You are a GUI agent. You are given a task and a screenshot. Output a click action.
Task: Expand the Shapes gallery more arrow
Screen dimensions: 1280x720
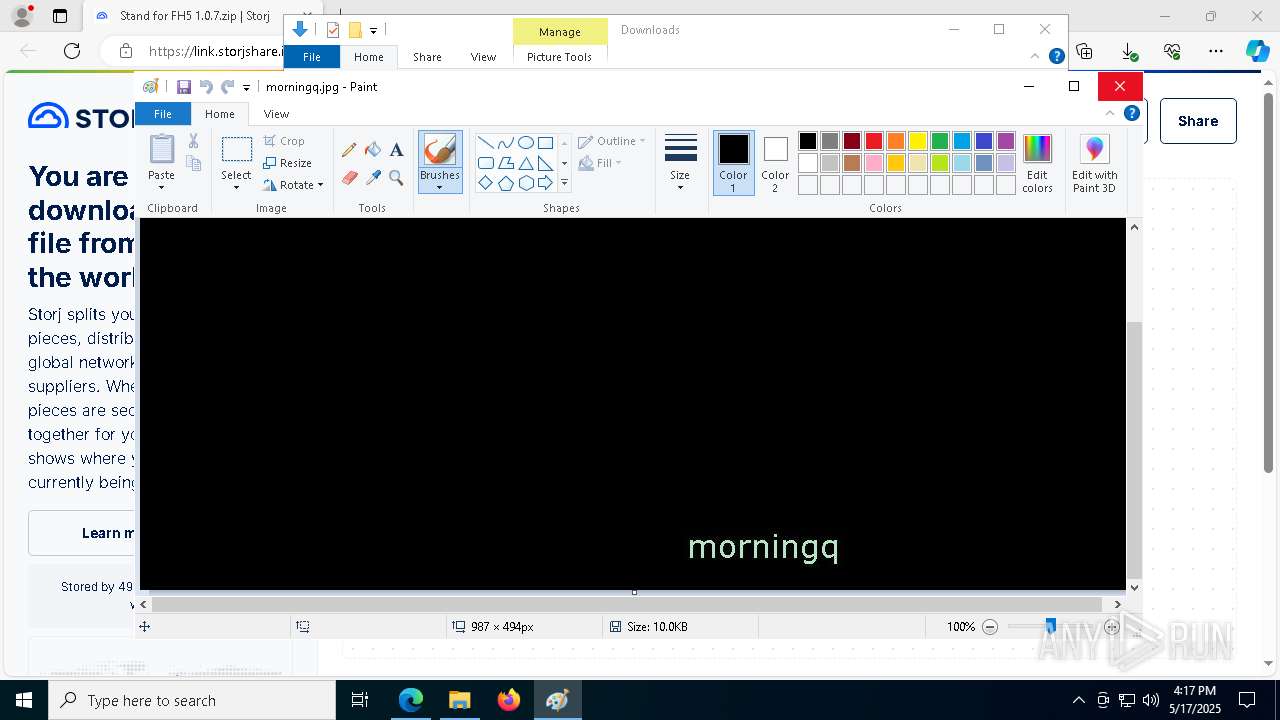[x=564, y=183]
